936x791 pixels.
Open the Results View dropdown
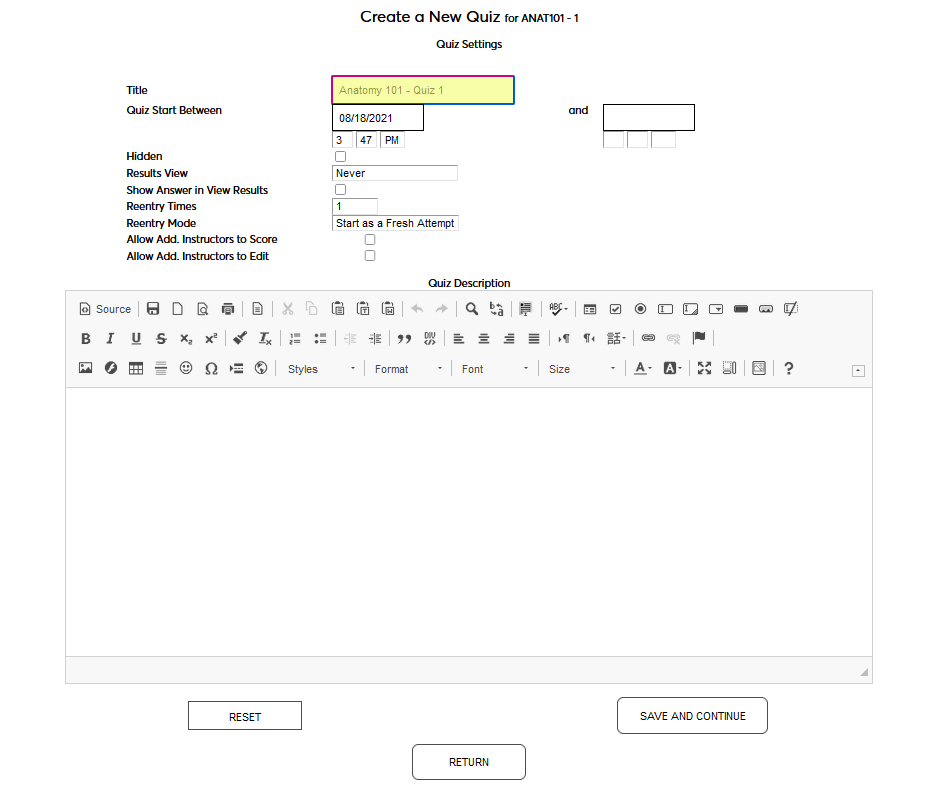(x=395, y=173)
